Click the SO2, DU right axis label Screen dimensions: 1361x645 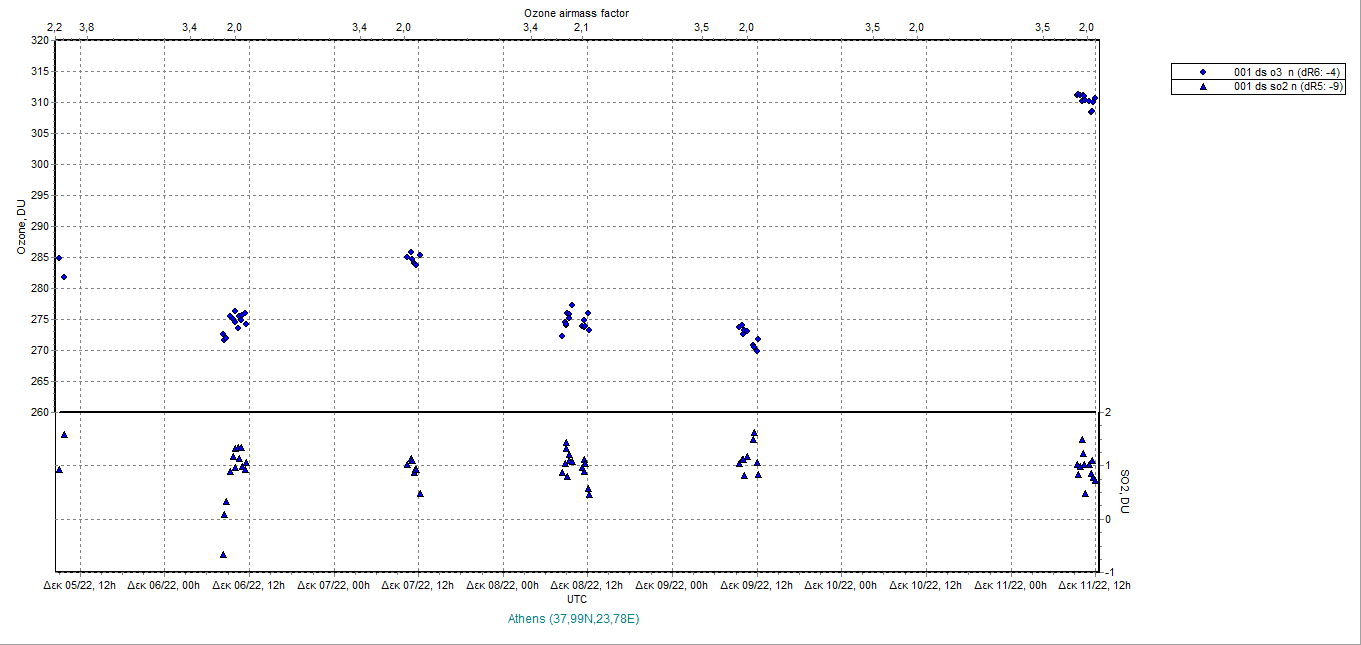pyautogui.click(x=1126, y=491)
